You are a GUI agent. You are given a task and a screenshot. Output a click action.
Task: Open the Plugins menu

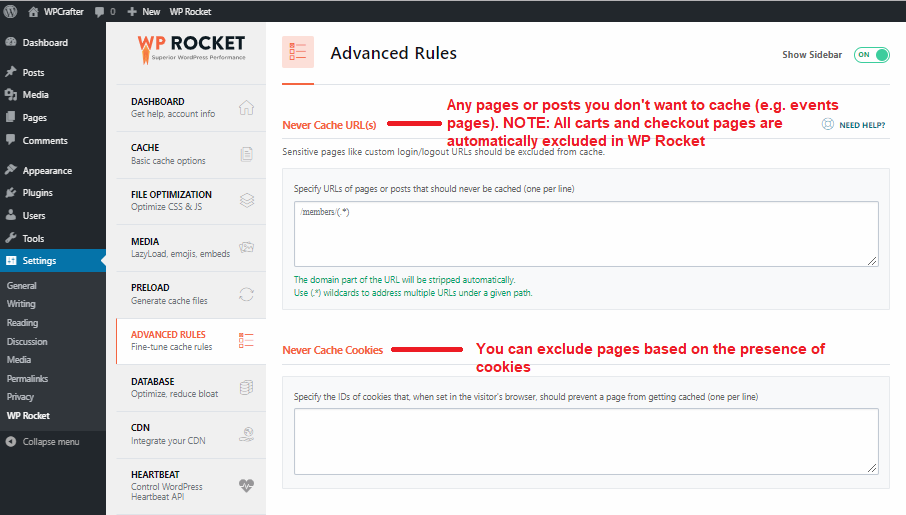pyautogui.click(x=53, y=193)
